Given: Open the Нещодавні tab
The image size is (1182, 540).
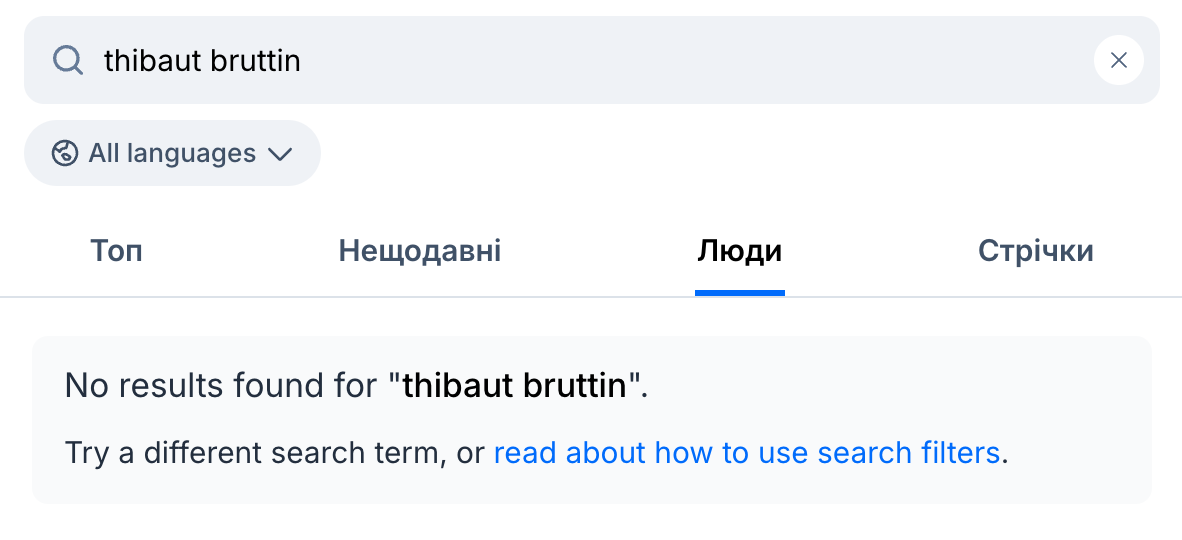Looking at the screenshot, I should click(420, 251).
